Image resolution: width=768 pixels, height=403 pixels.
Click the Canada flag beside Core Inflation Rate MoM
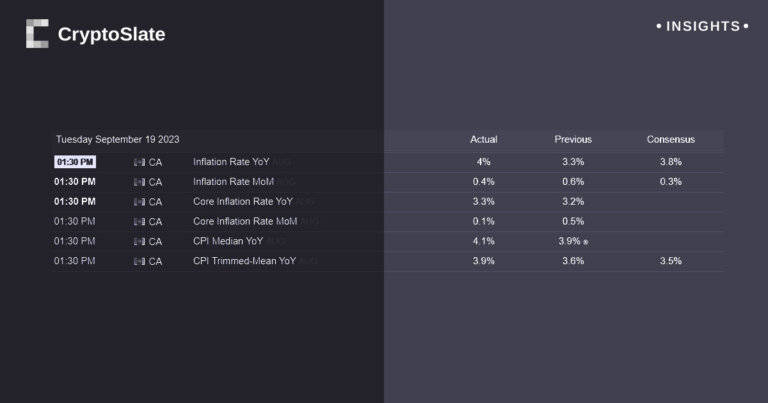pos(139,221)
